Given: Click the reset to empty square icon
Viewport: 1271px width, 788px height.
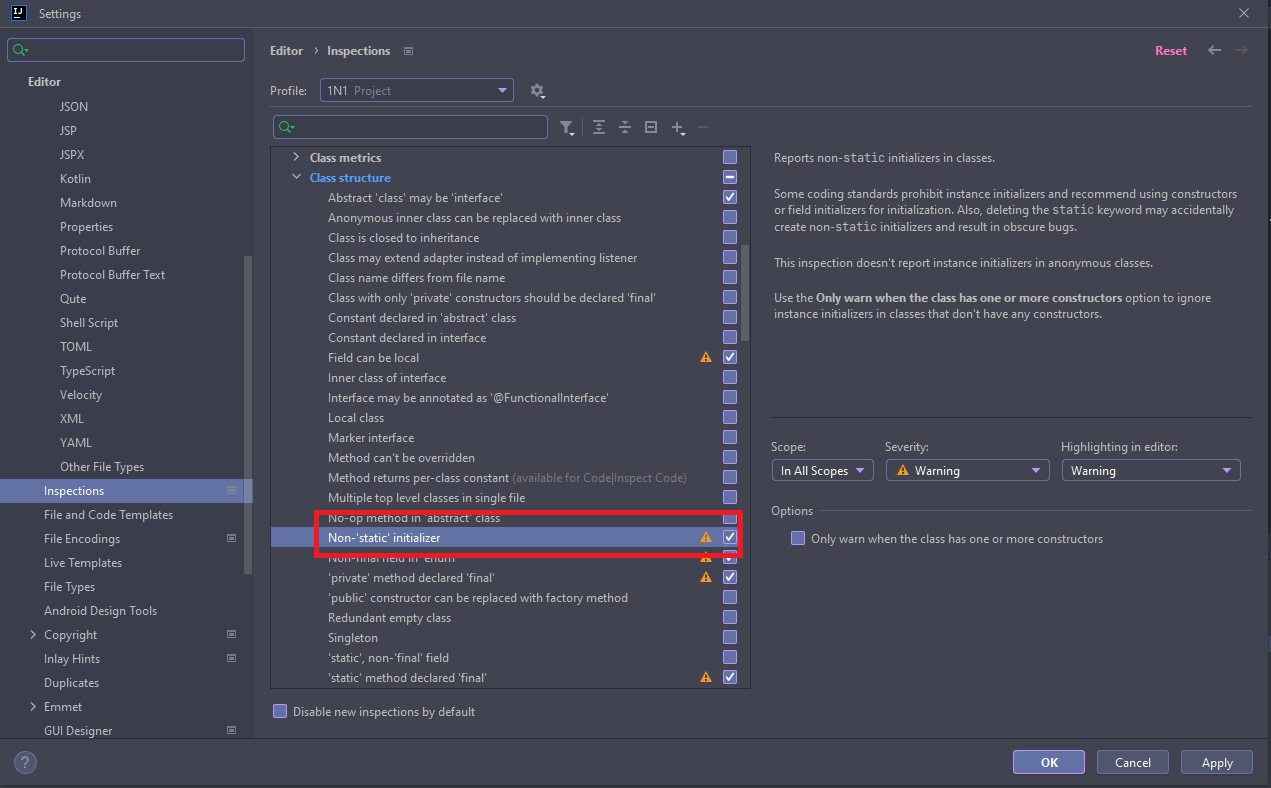Looking at the screenshot, I should [651, 127].
